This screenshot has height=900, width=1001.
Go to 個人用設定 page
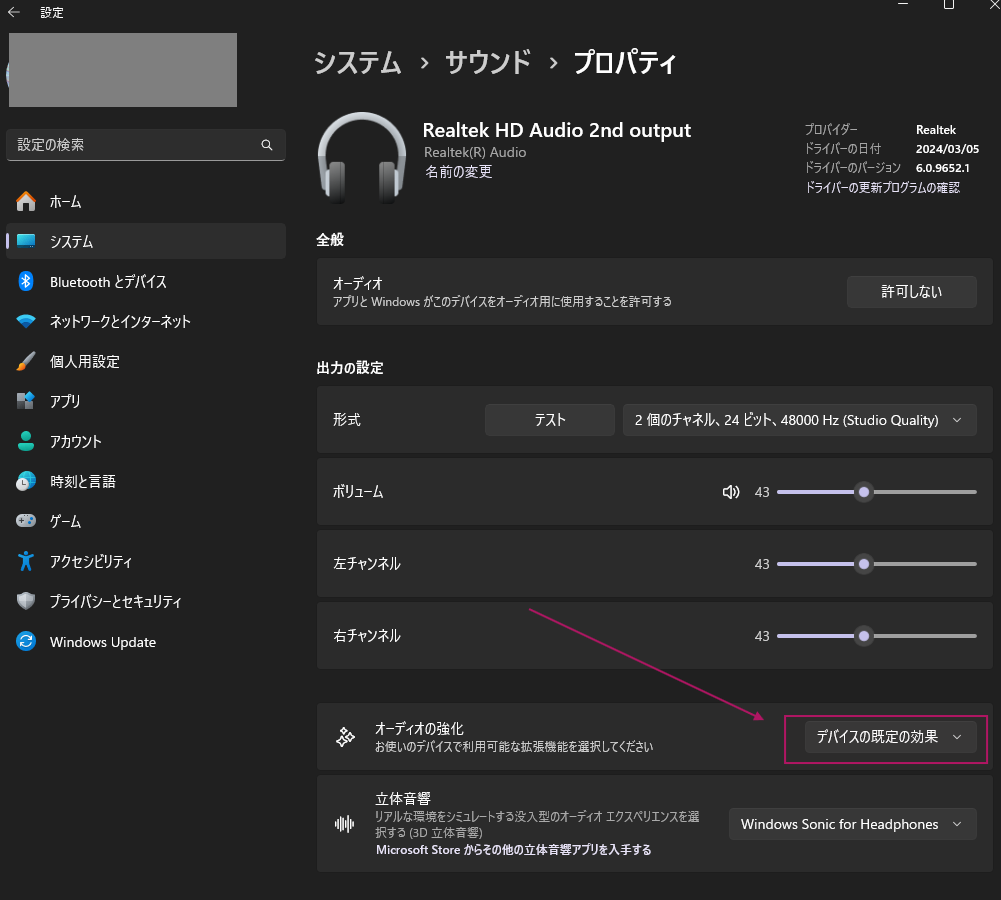(146, 361)
